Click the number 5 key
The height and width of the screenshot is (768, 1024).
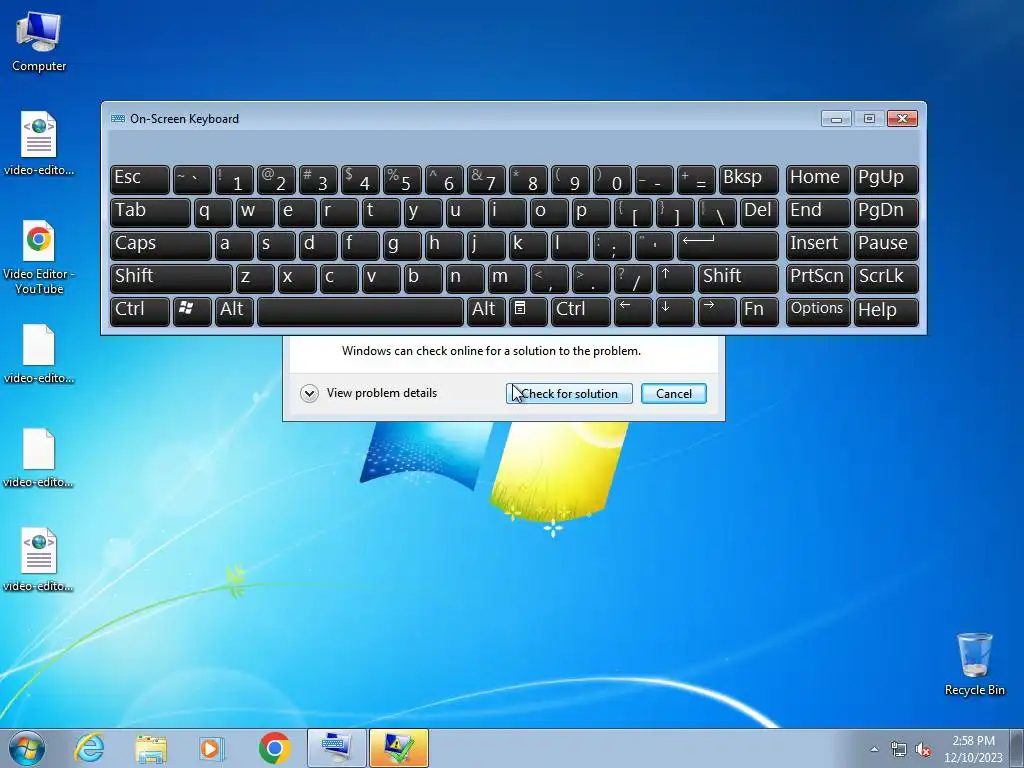tap(402, 179)
